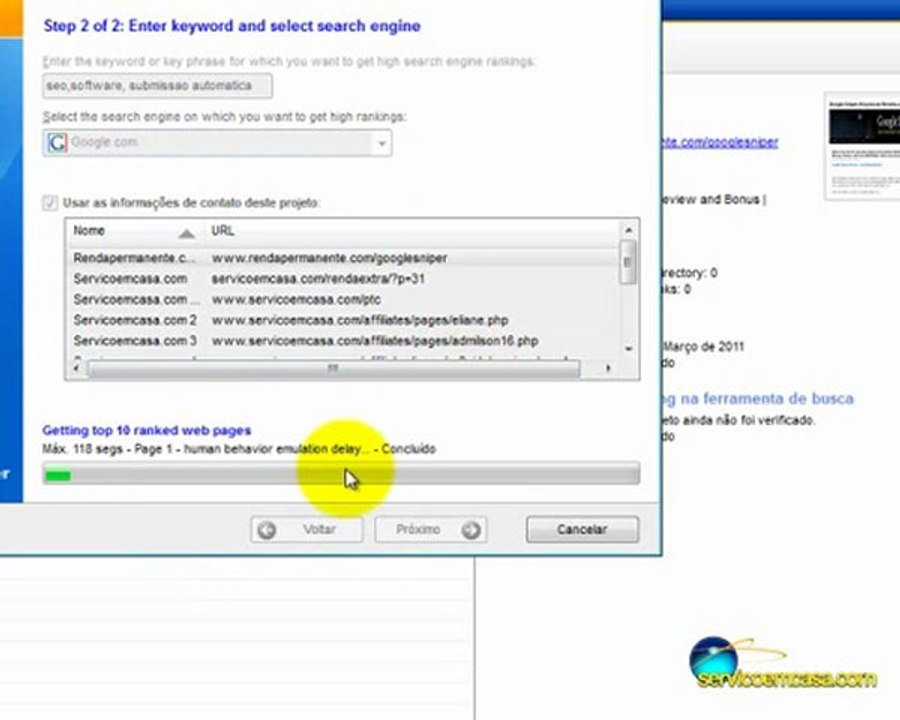The width and height of the screenshot is (900, 720).
Task: Select the 'Servicoemcasa.com' row with rendaextra URL
Action: pos(130,279)
